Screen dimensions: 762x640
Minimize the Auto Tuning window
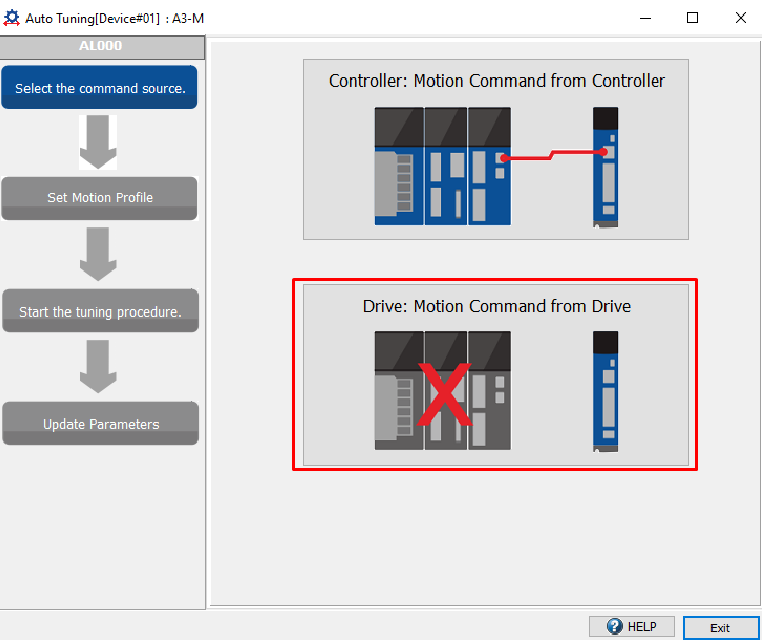click(x=646, y=18)
